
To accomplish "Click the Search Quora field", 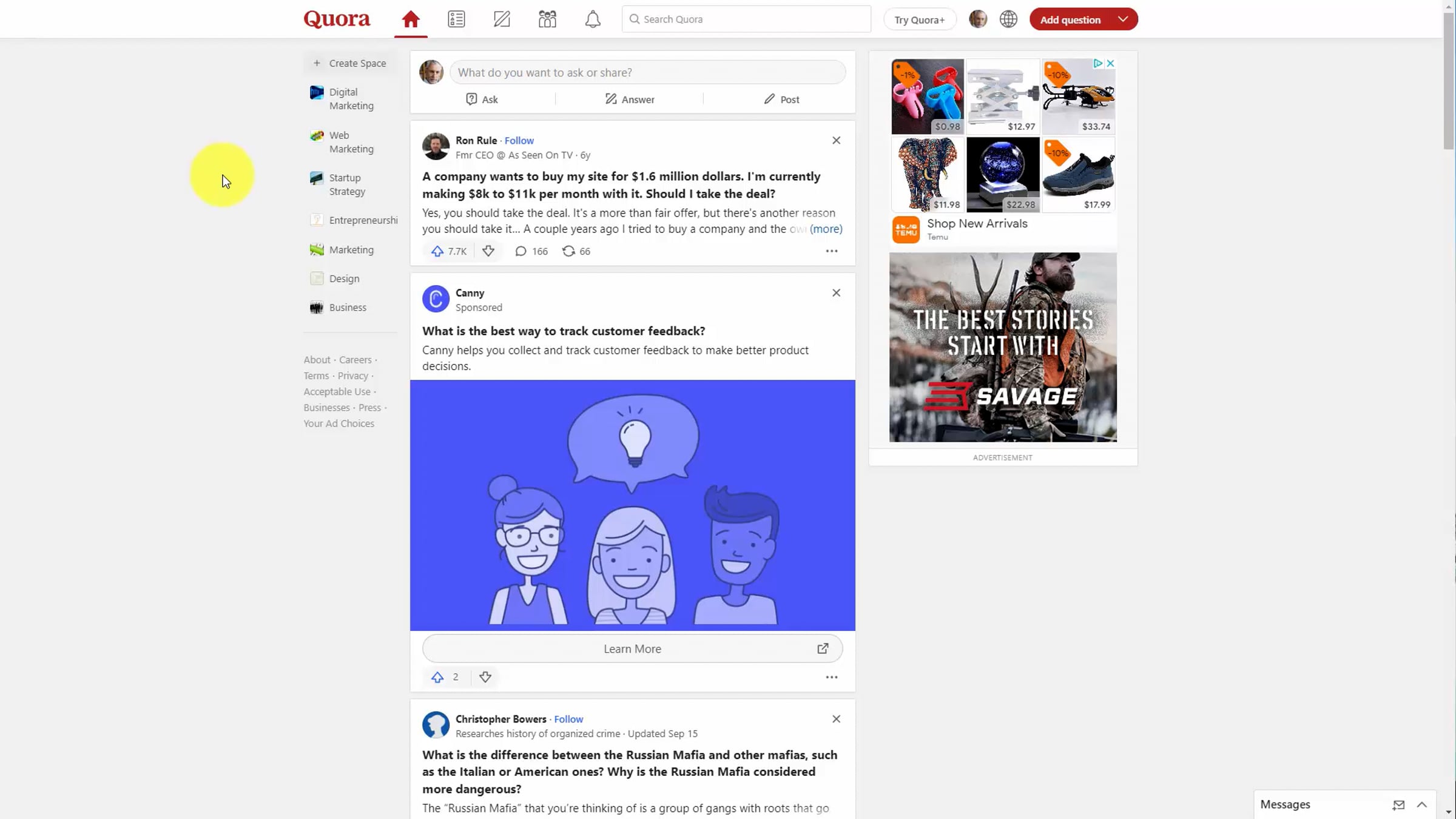I will pyautogui.click(x=746, y=19).
